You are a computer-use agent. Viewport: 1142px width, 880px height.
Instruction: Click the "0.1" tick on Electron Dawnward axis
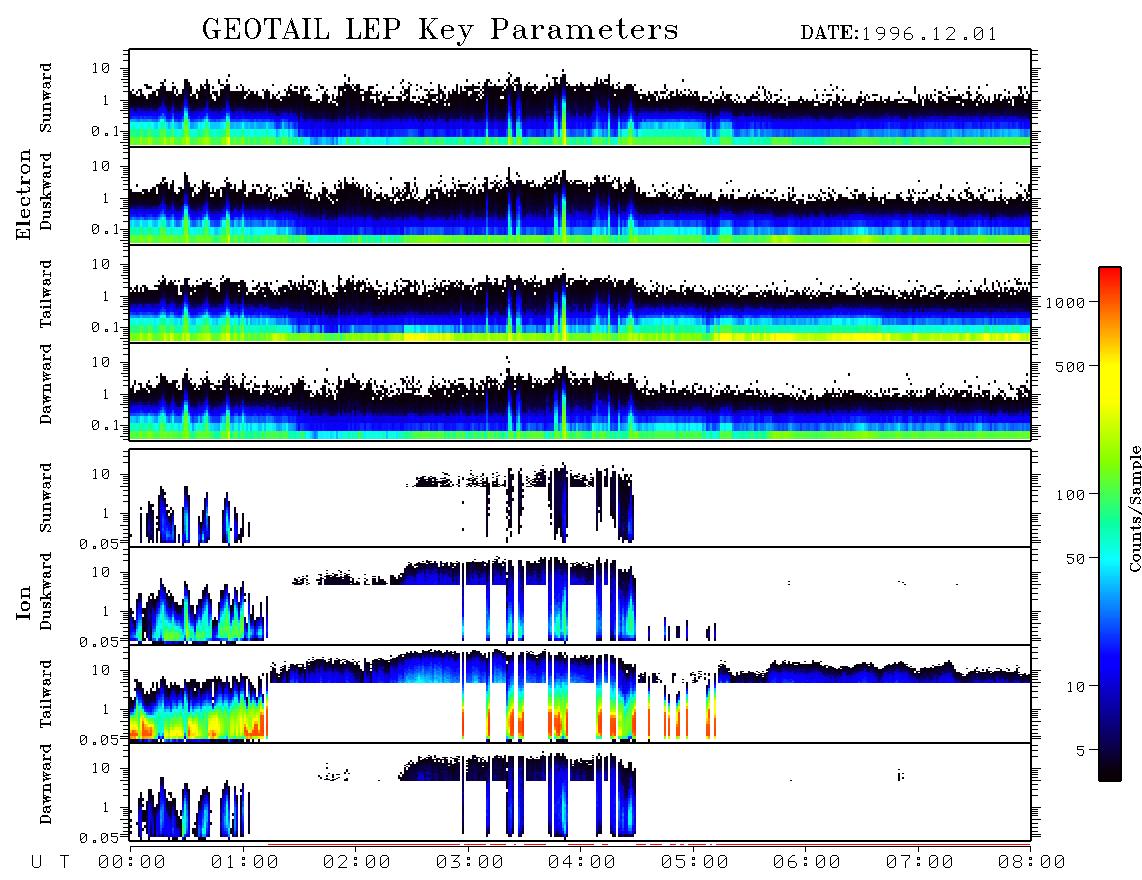[x=106, y=425]
